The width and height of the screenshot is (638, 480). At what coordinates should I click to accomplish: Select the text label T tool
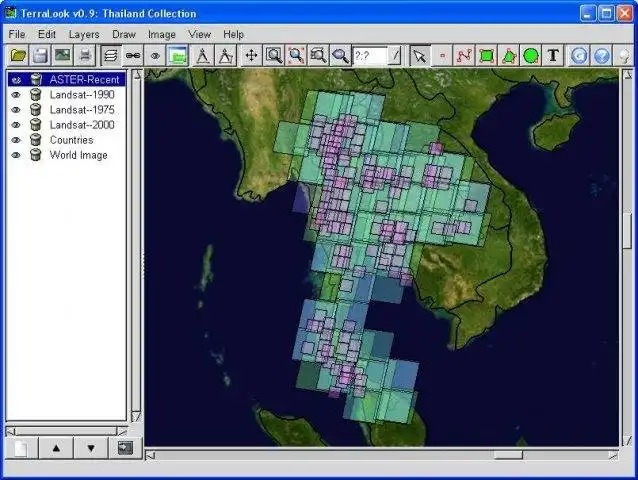pos(553,55)
